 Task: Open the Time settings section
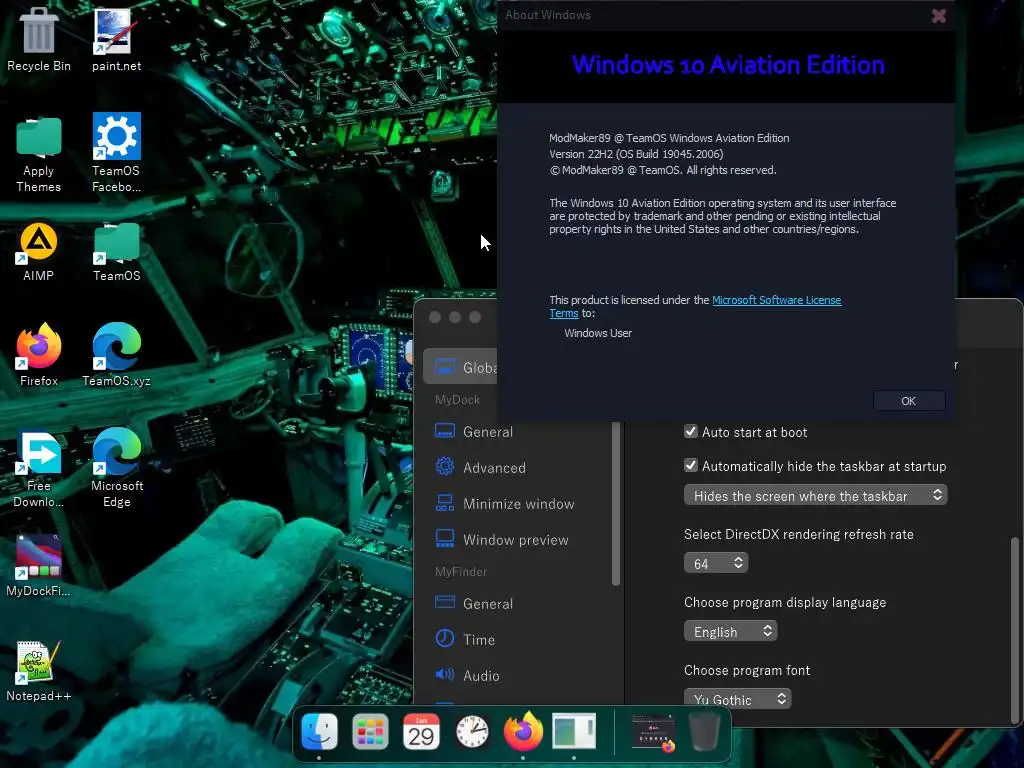pyautogui.click(x=465, y=639)
